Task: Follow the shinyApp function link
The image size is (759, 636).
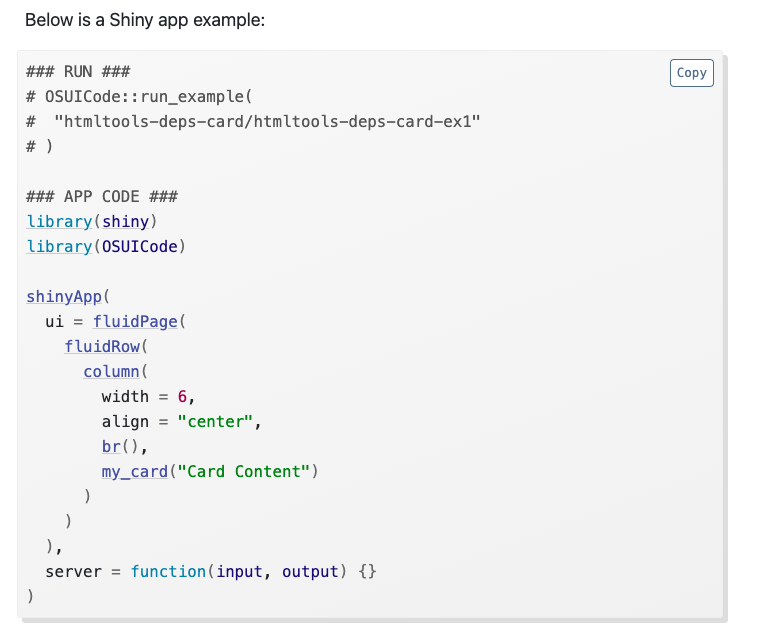Action: [x=64, y=297]
